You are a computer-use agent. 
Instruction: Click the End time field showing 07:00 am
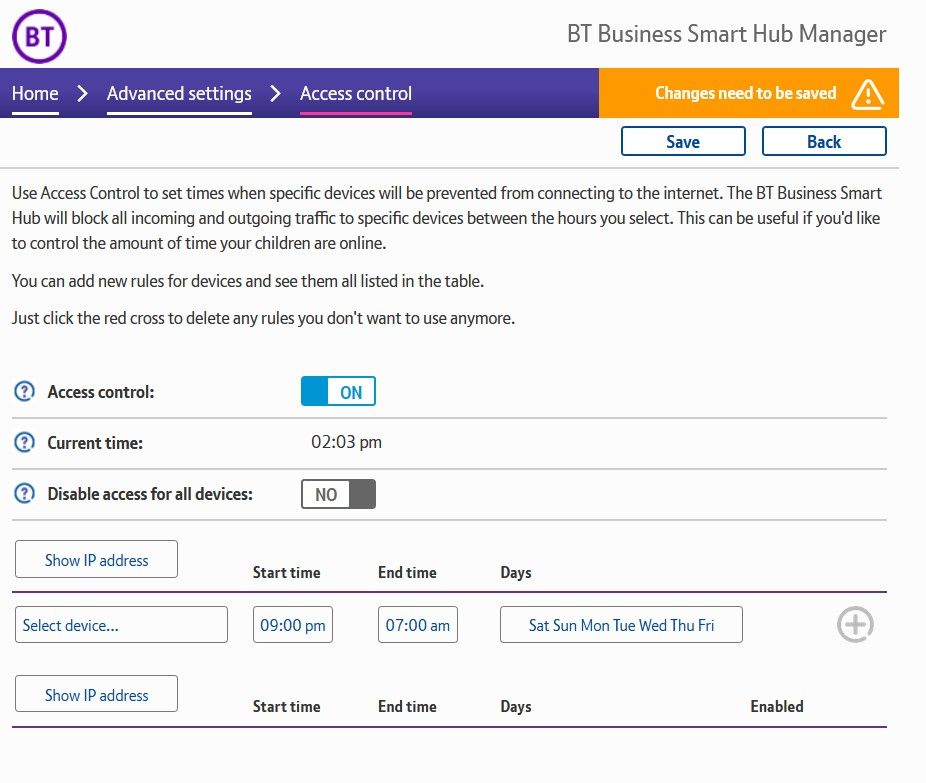417,624
